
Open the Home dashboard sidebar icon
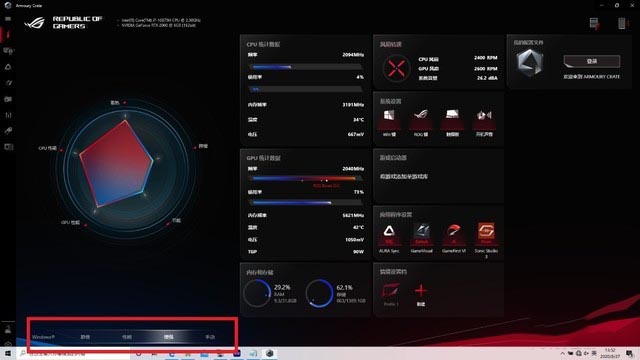pos(8,35)
